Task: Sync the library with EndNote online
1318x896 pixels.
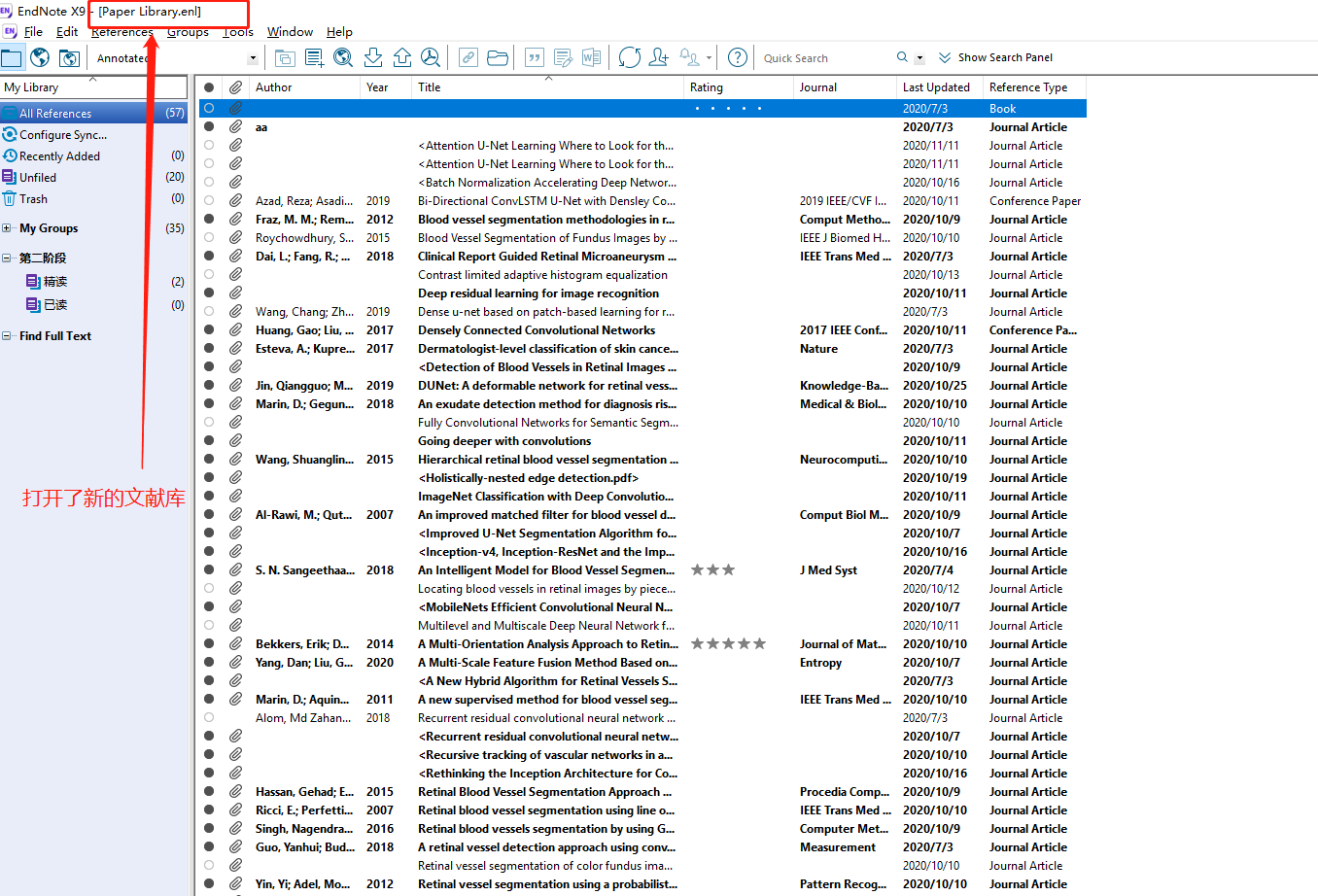Action: point(630,57)
